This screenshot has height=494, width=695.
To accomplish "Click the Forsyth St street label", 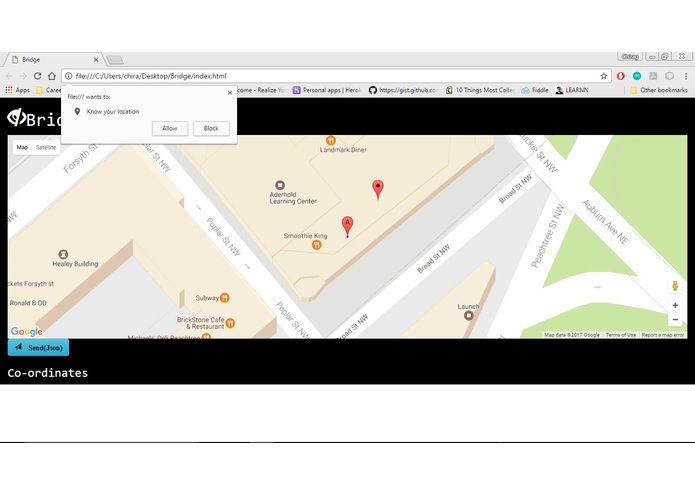I will 80,159.
